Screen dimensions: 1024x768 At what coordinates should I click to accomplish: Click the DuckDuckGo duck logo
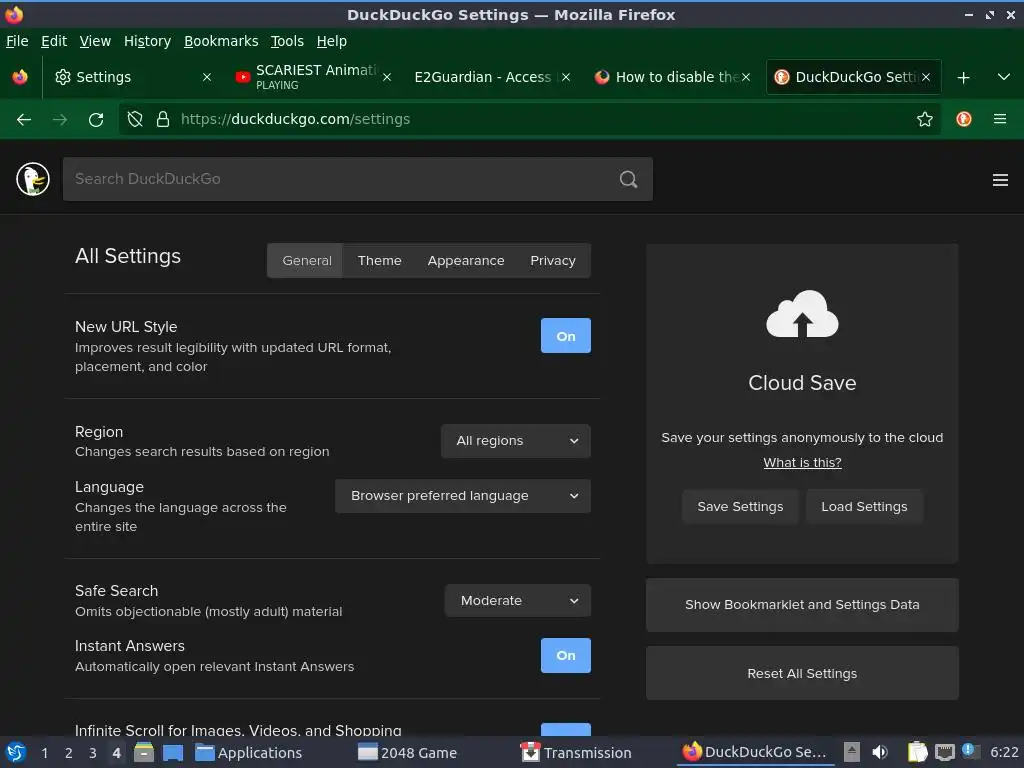33,179
